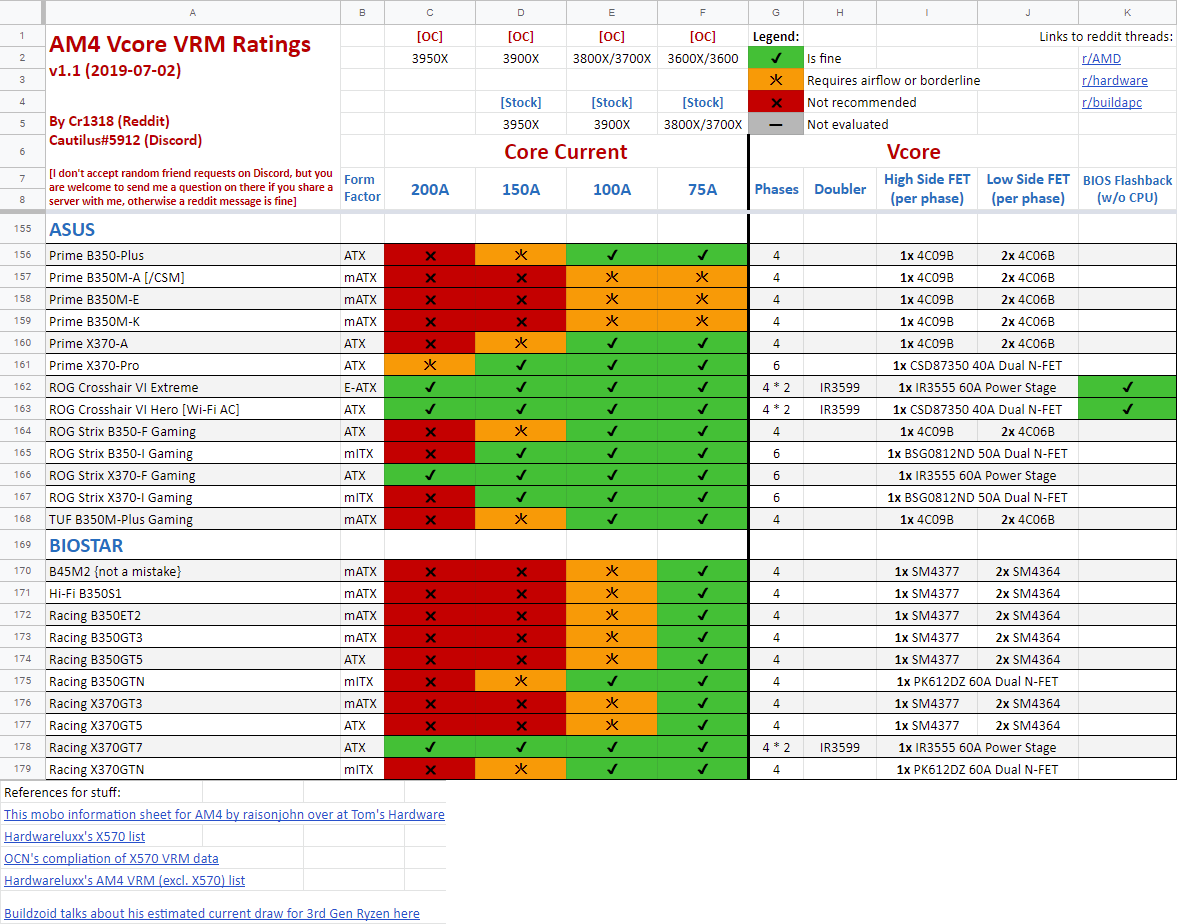
Task: Select column A header
Action: point(193,12)
